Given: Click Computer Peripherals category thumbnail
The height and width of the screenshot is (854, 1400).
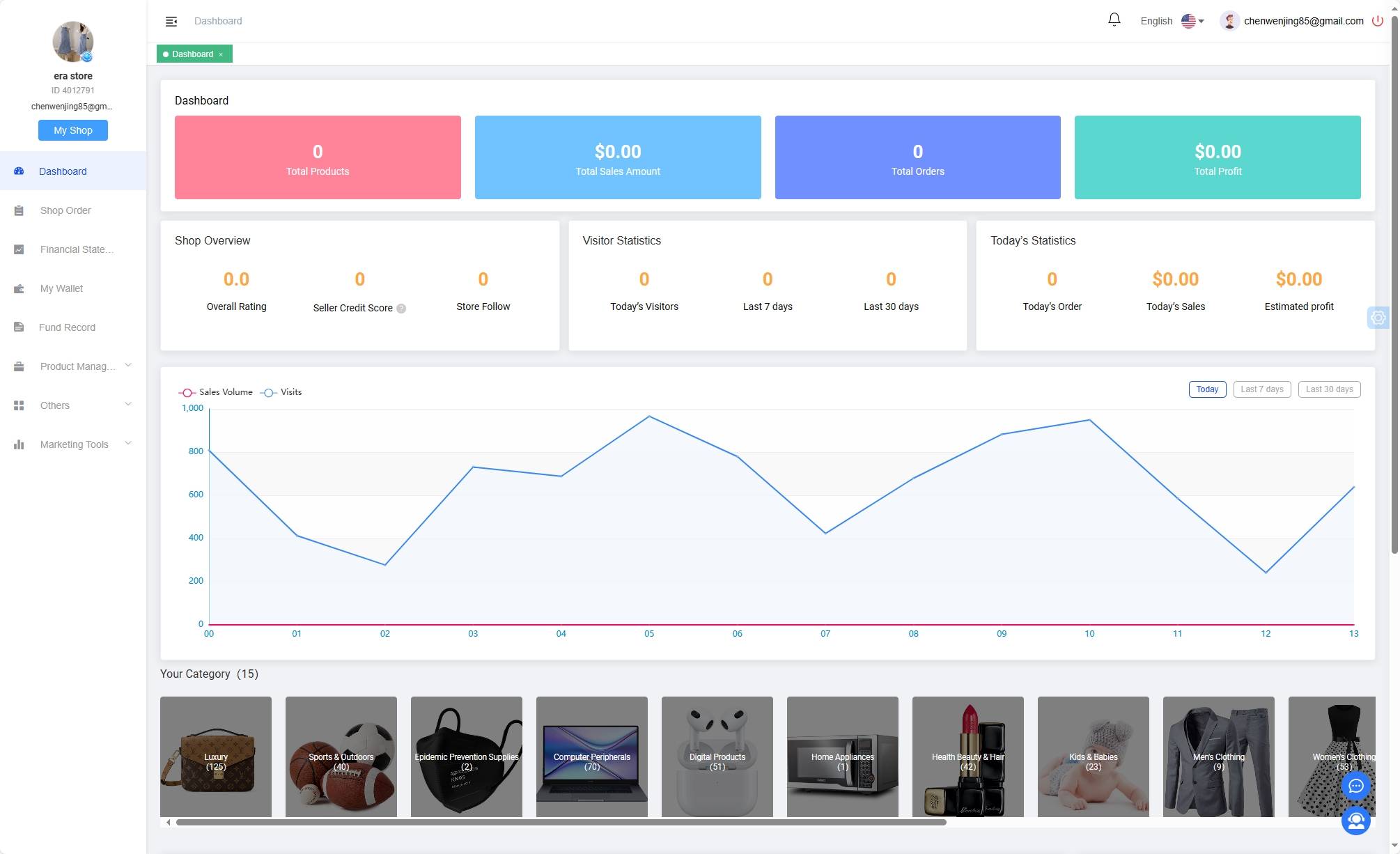Looking at the screenshot, I should tap(591, 756).
